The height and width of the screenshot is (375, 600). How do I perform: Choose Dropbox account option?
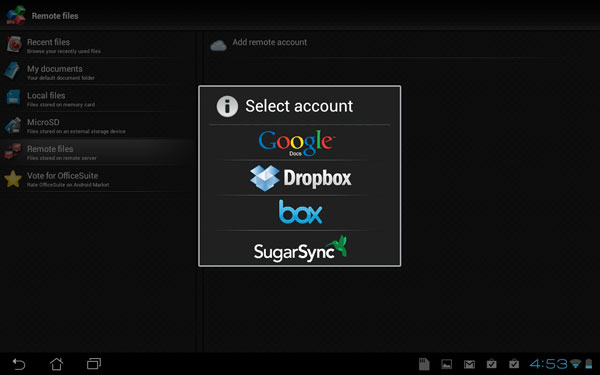tap(300, 178)
